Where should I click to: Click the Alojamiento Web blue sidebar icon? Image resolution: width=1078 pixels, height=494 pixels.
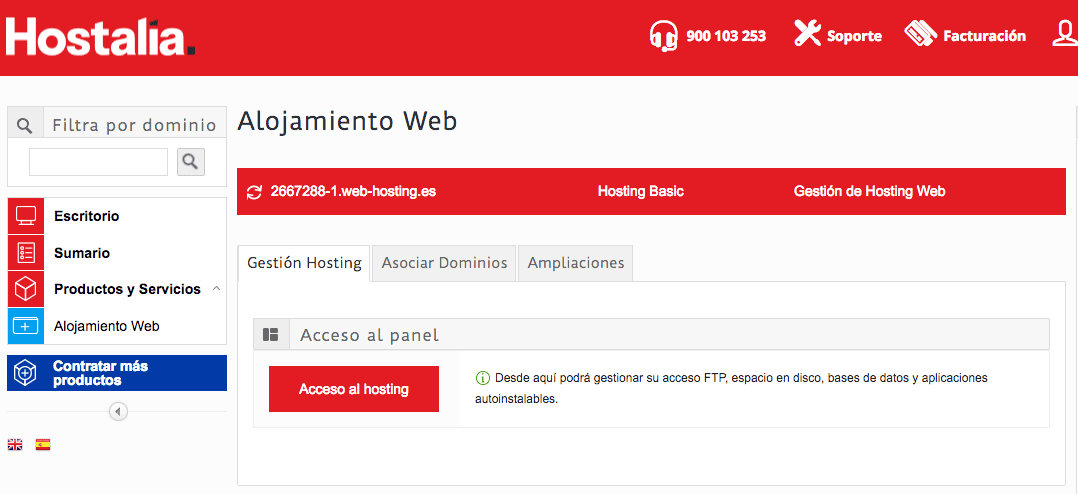coord(25,326)
